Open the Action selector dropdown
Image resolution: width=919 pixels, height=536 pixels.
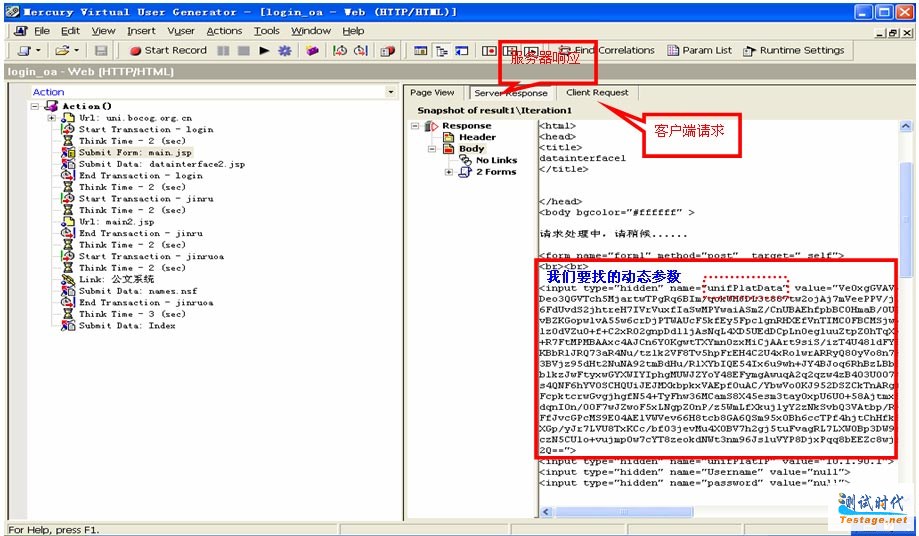coord(390,92)
